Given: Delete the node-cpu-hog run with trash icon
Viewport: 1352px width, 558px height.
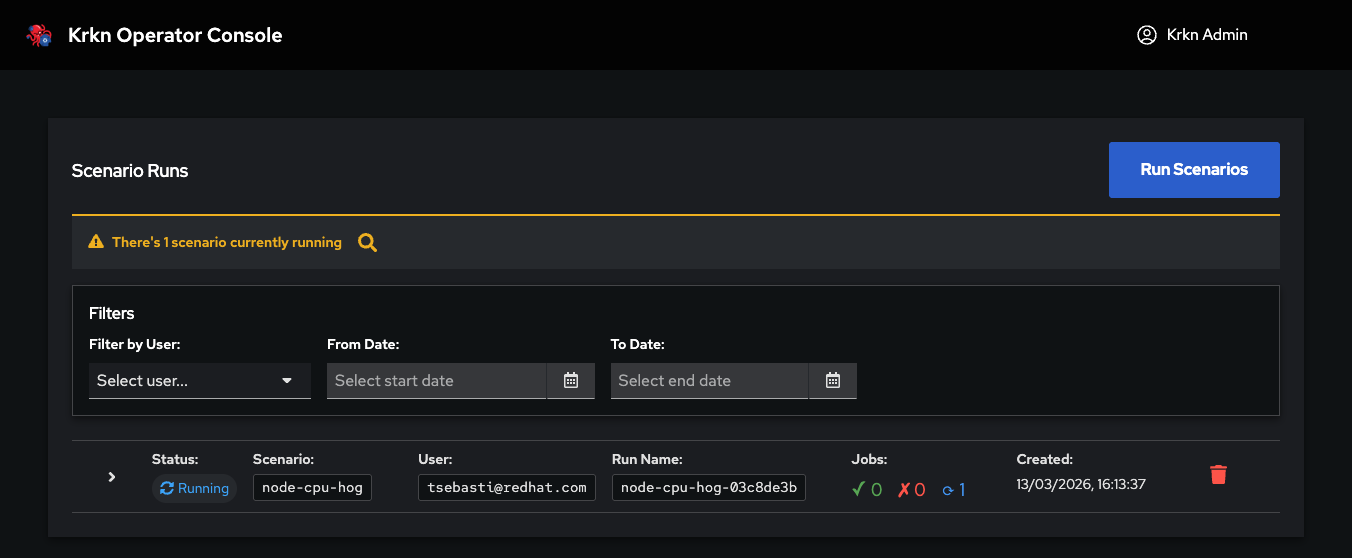Looking at the screenshot, I should click(1218, 474).
